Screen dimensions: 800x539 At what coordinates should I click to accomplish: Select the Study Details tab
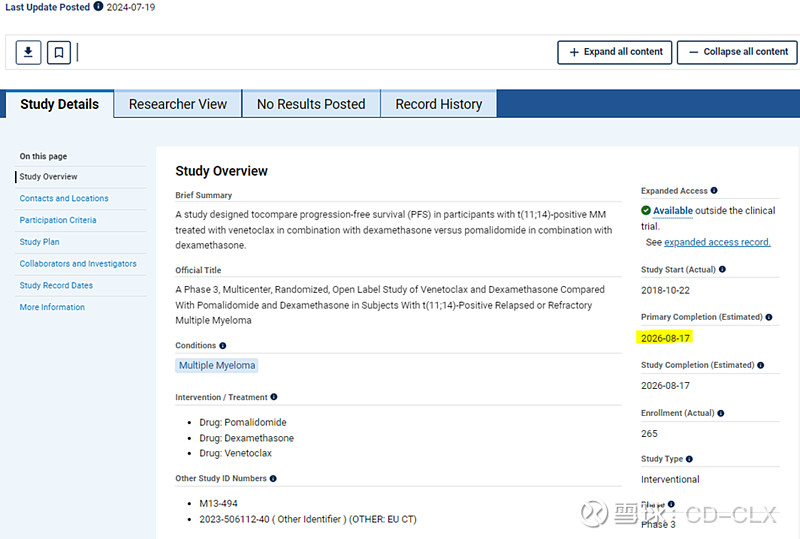click(x=60, y=104)
